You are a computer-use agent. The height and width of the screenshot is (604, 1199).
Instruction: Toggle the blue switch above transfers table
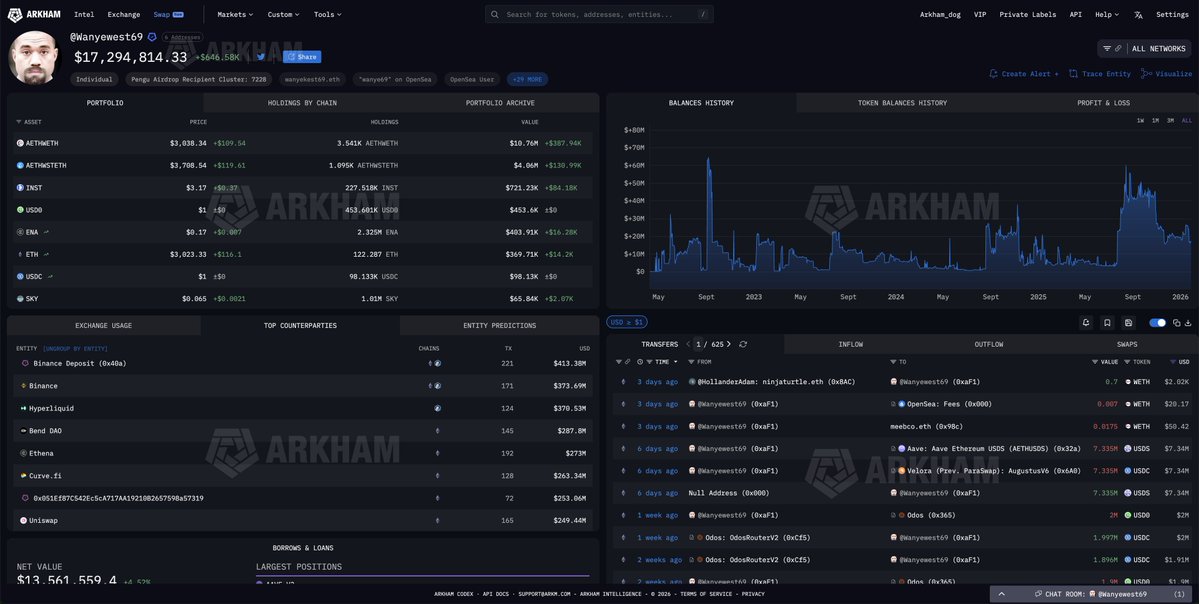1158,323
